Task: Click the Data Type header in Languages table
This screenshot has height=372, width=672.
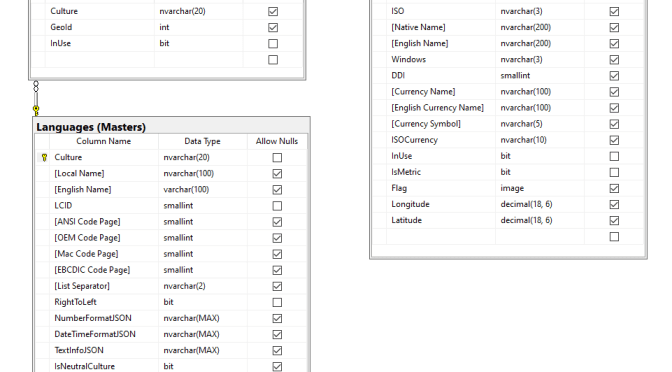Action: (202, 141)
